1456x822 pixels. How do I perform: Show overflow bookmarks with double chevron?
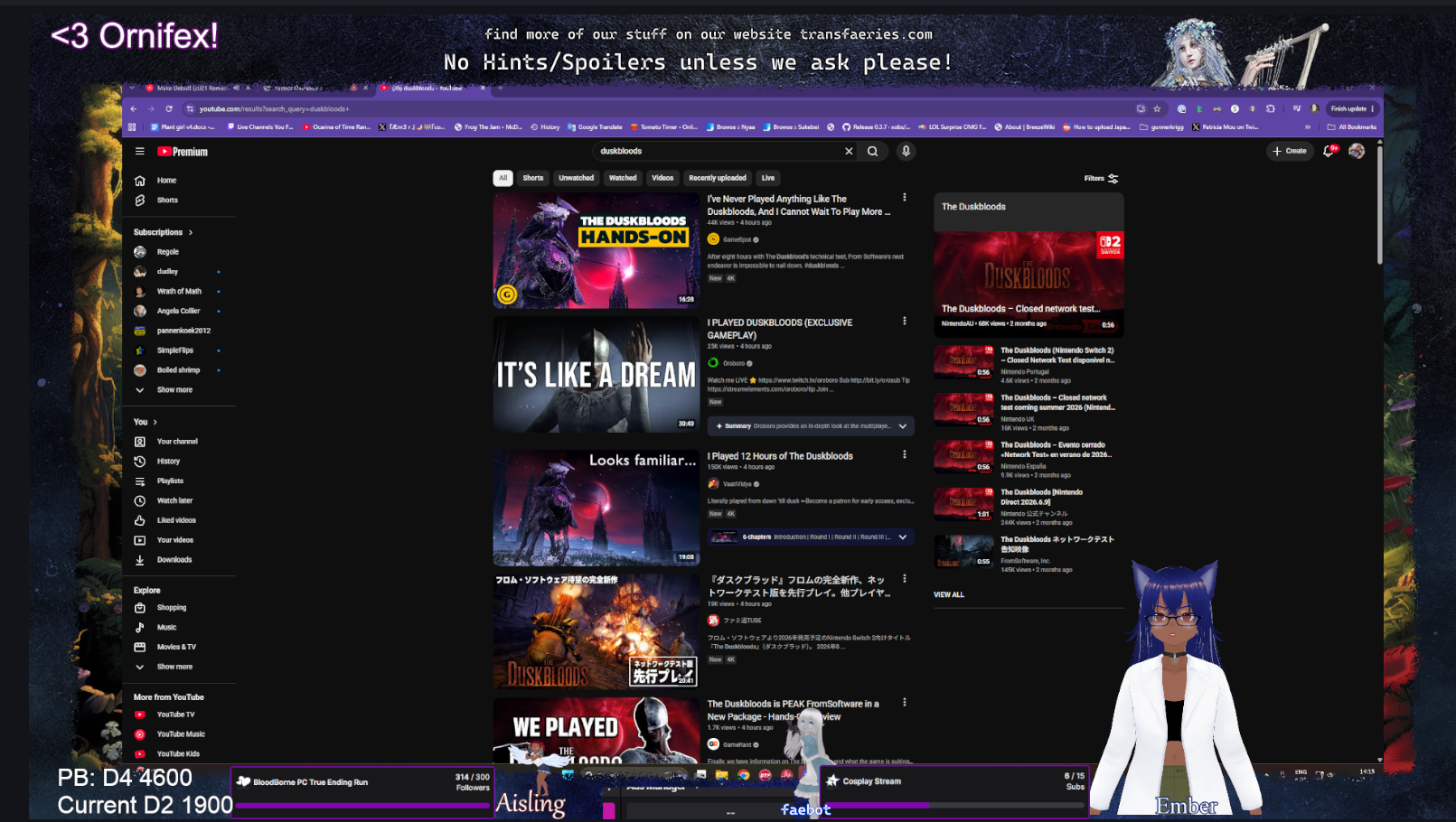pyautogui.click(x=1308, y=127)
